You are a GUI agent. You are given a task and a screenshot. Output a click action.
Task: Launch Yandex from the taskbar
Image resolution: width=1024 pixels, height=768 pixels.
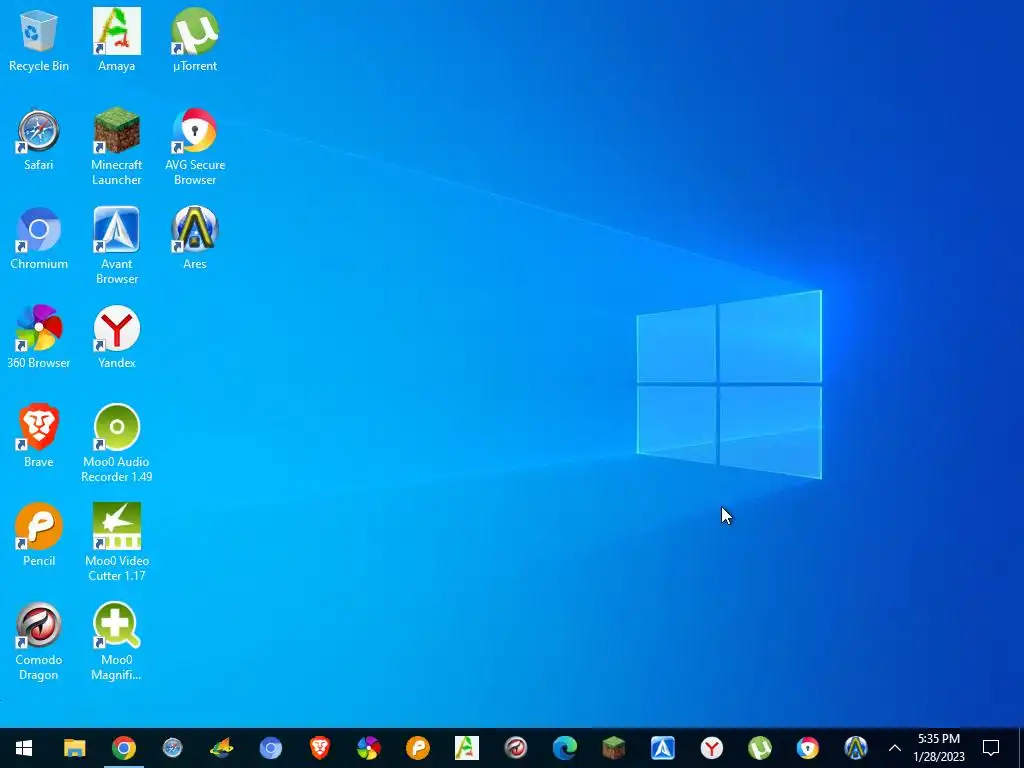coord(711,748)
